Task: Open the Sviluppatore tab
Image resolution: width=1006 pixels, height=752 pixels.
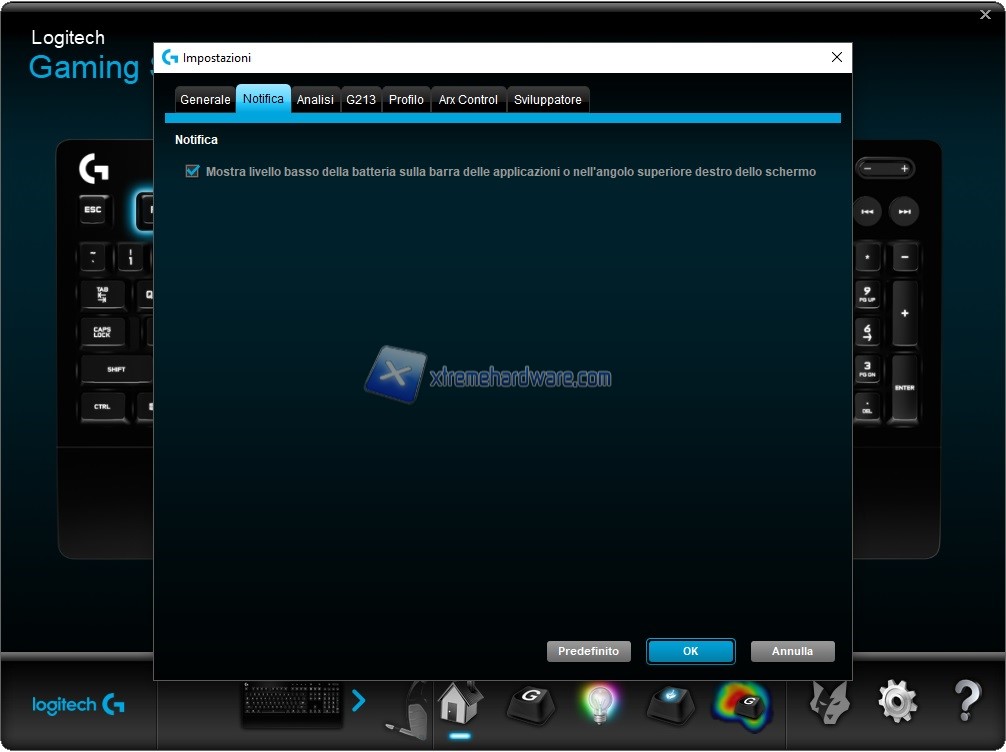Action: (x=547, y=100)
